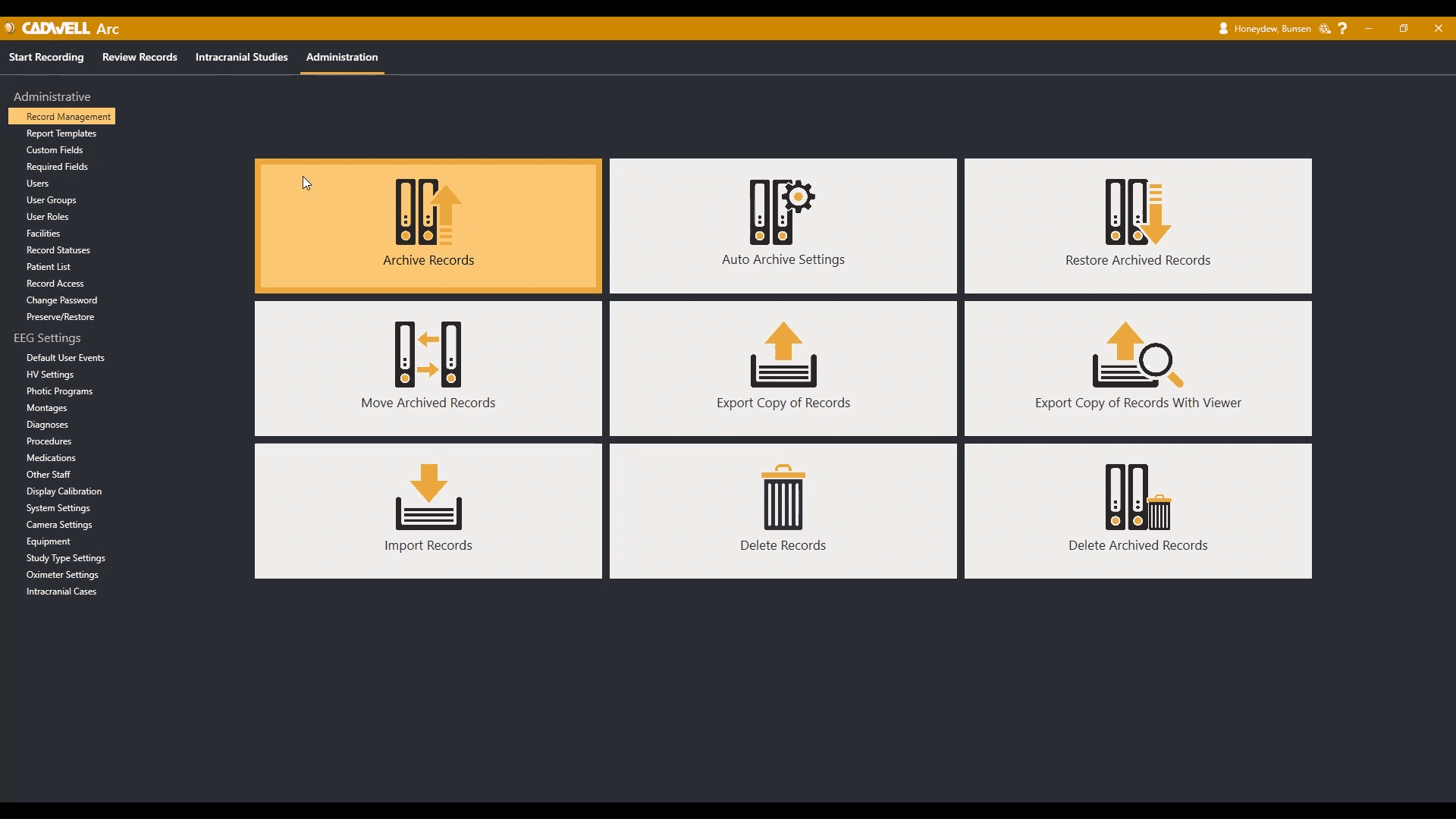The image size is (1456, 819).
Task: Select Display Calibration in sidebar
Action: pyautogui.click(x=64, y=491)
